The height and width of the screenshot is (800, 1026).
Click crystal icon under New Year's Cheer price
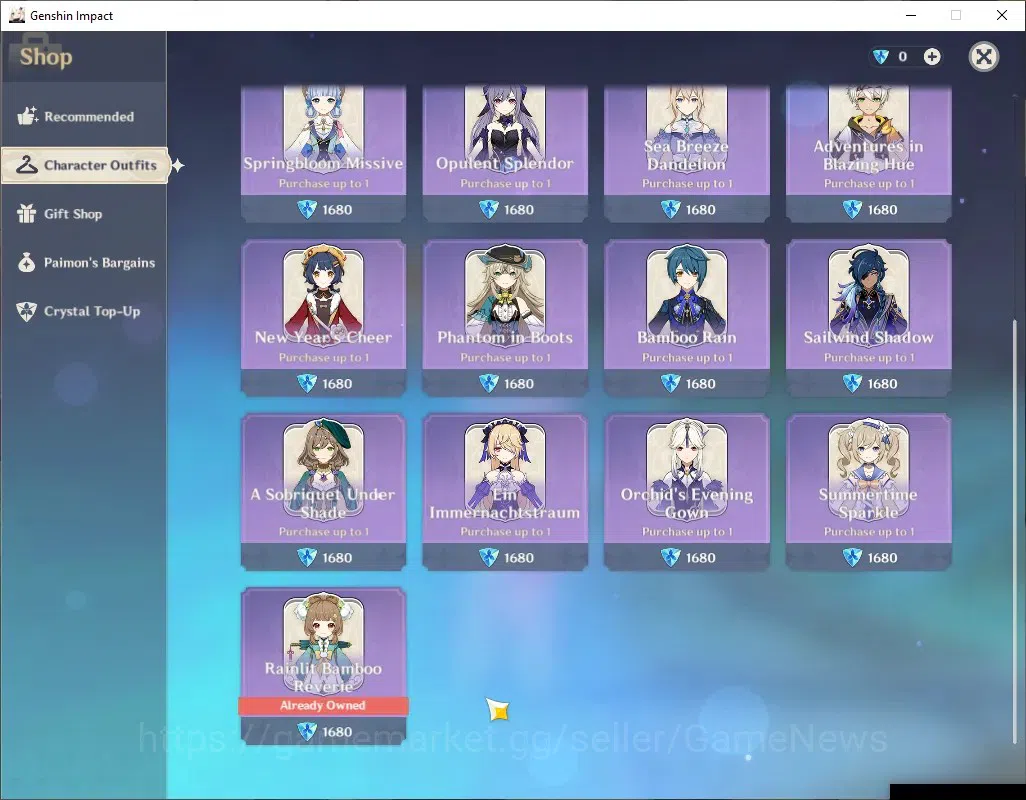pos(307,383)
